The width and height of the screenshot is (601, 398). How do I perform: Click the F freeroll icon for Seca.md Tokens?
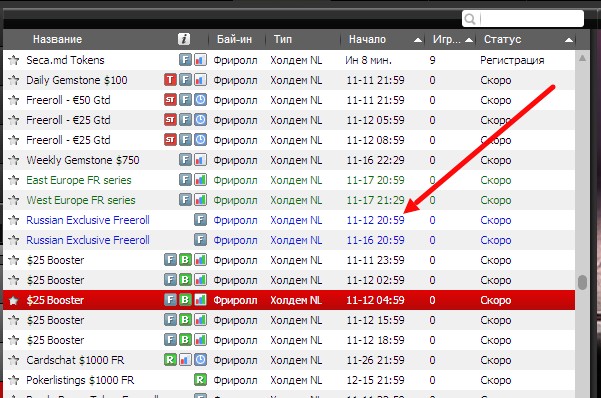pos(186,60)
